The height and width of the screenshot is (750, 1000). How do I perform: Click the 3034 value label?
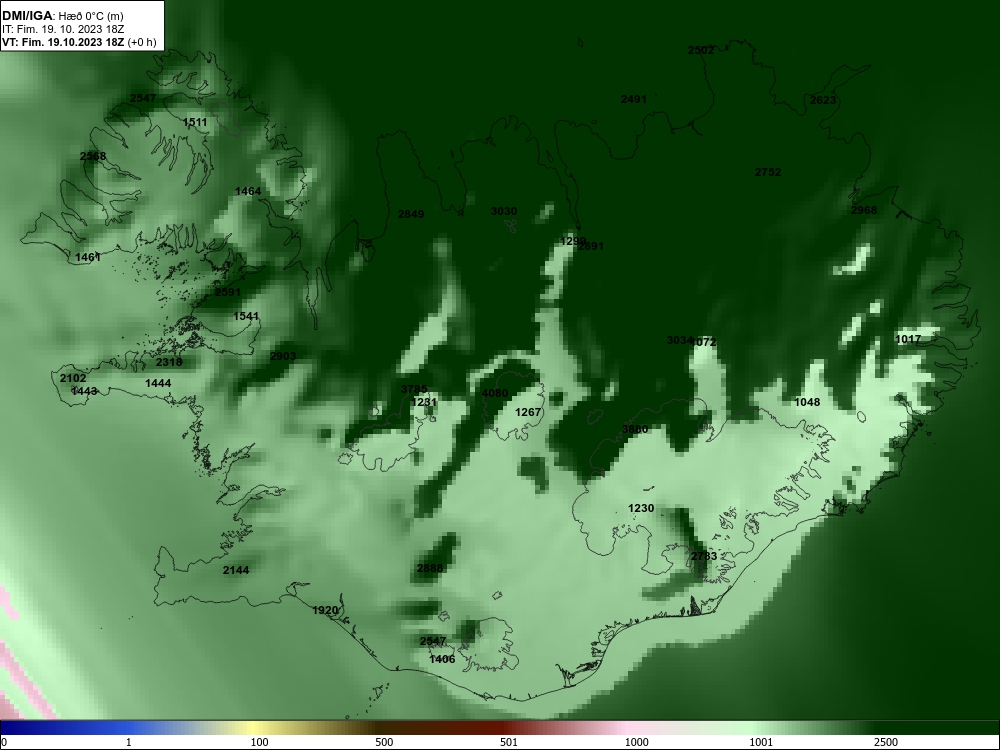coord(679,341)
